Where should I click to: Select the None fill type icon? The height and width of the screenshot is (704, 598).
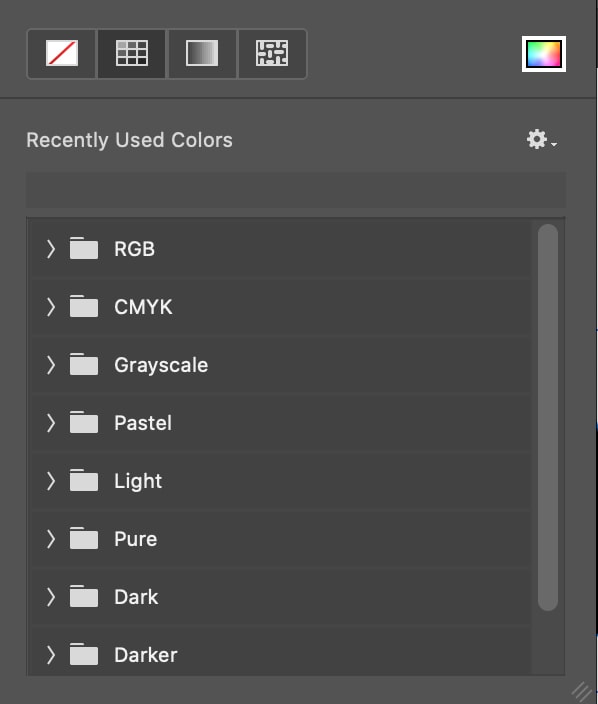pyautogui.click(x=62, y=53)
